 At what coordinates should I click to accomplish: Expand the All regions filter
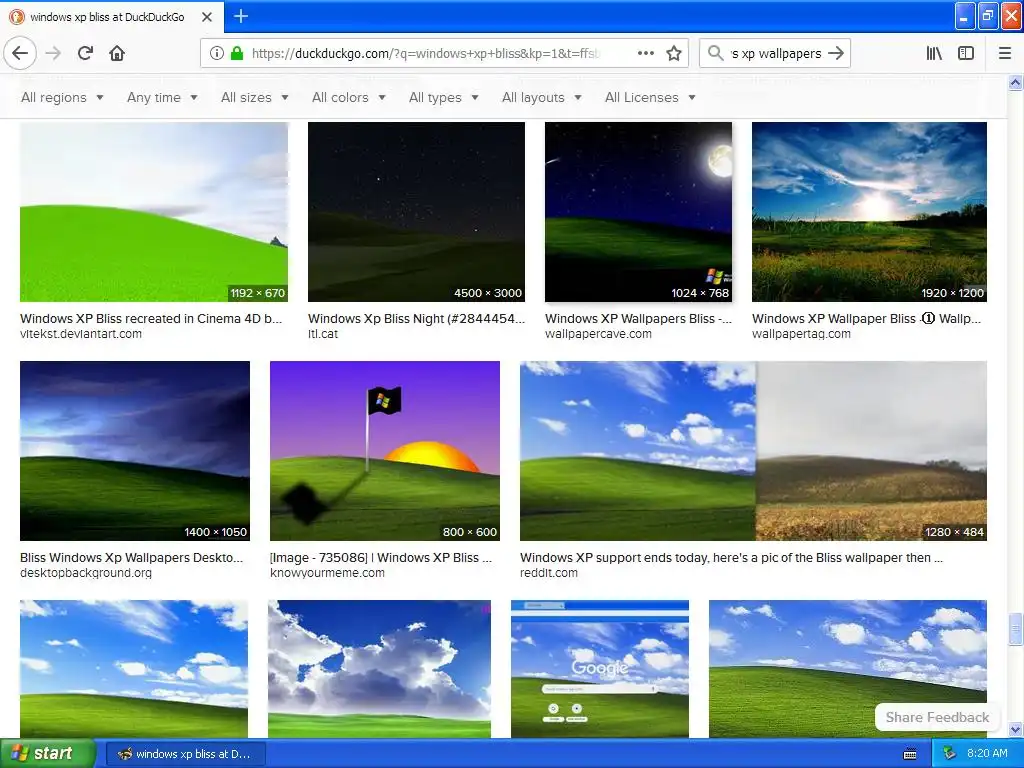(x=62, y=97)
